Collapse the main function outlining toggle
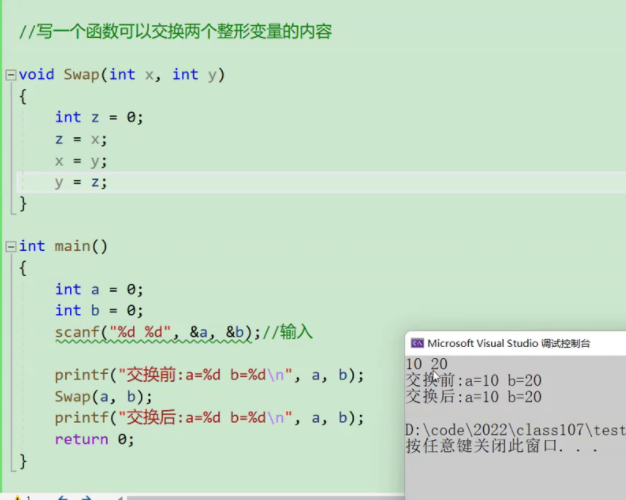 coord(11,246)
